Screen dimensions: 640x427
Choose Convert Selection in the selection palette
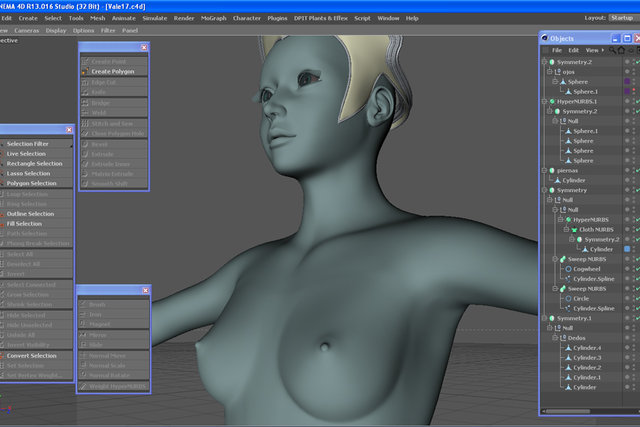tap(31, 356)
